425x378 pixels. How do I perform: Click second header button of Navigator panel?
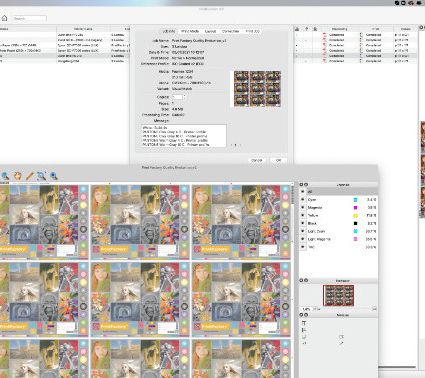coord(306,280)
